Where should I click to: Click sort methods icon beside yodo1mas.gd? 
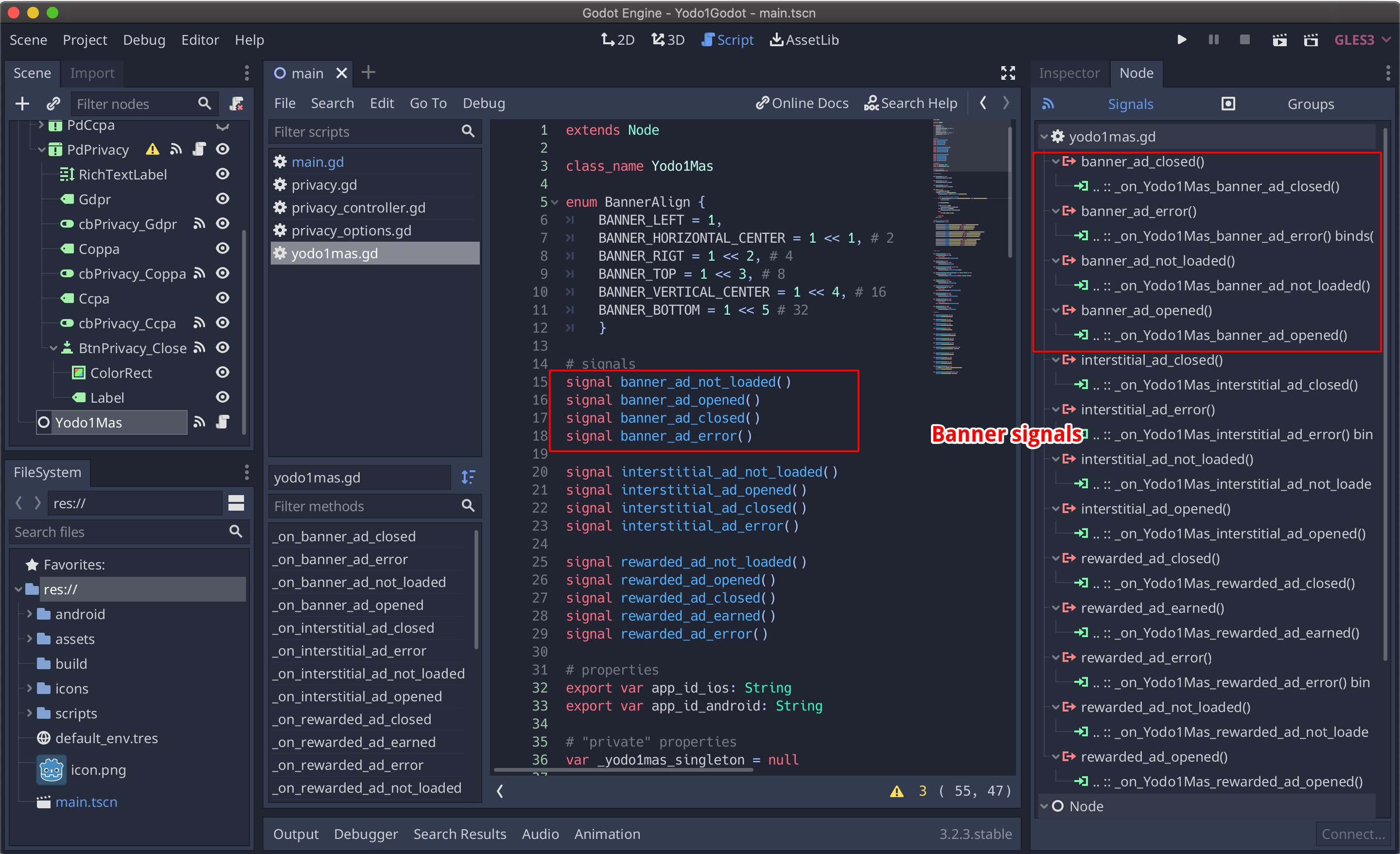(468, 477)
